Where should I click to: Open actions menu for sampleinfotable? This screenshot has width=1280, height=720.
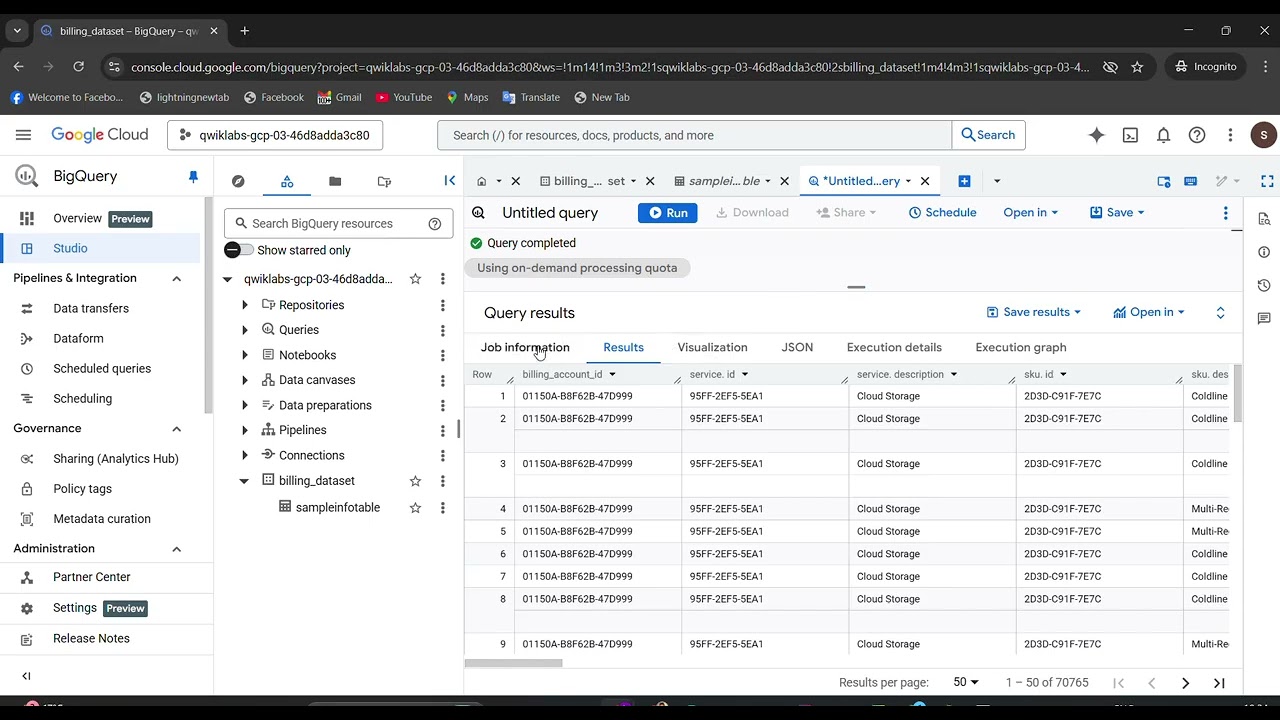[x=442, y=508]
